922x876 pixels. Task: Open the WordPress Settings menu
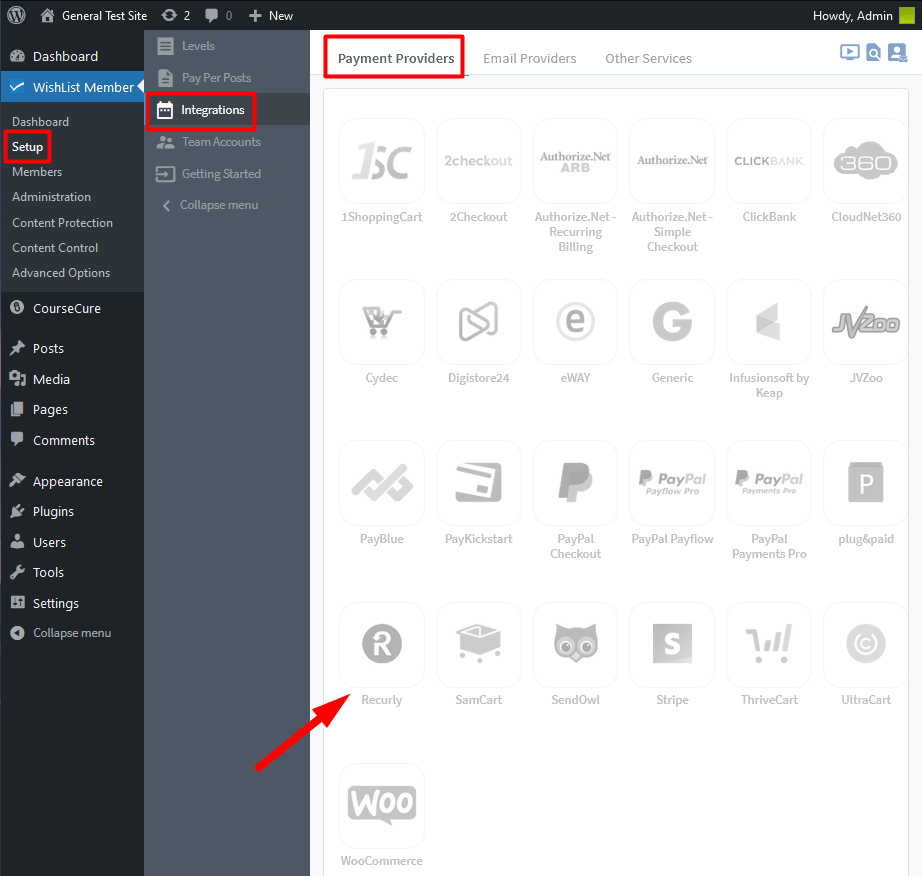pos(72,603)
